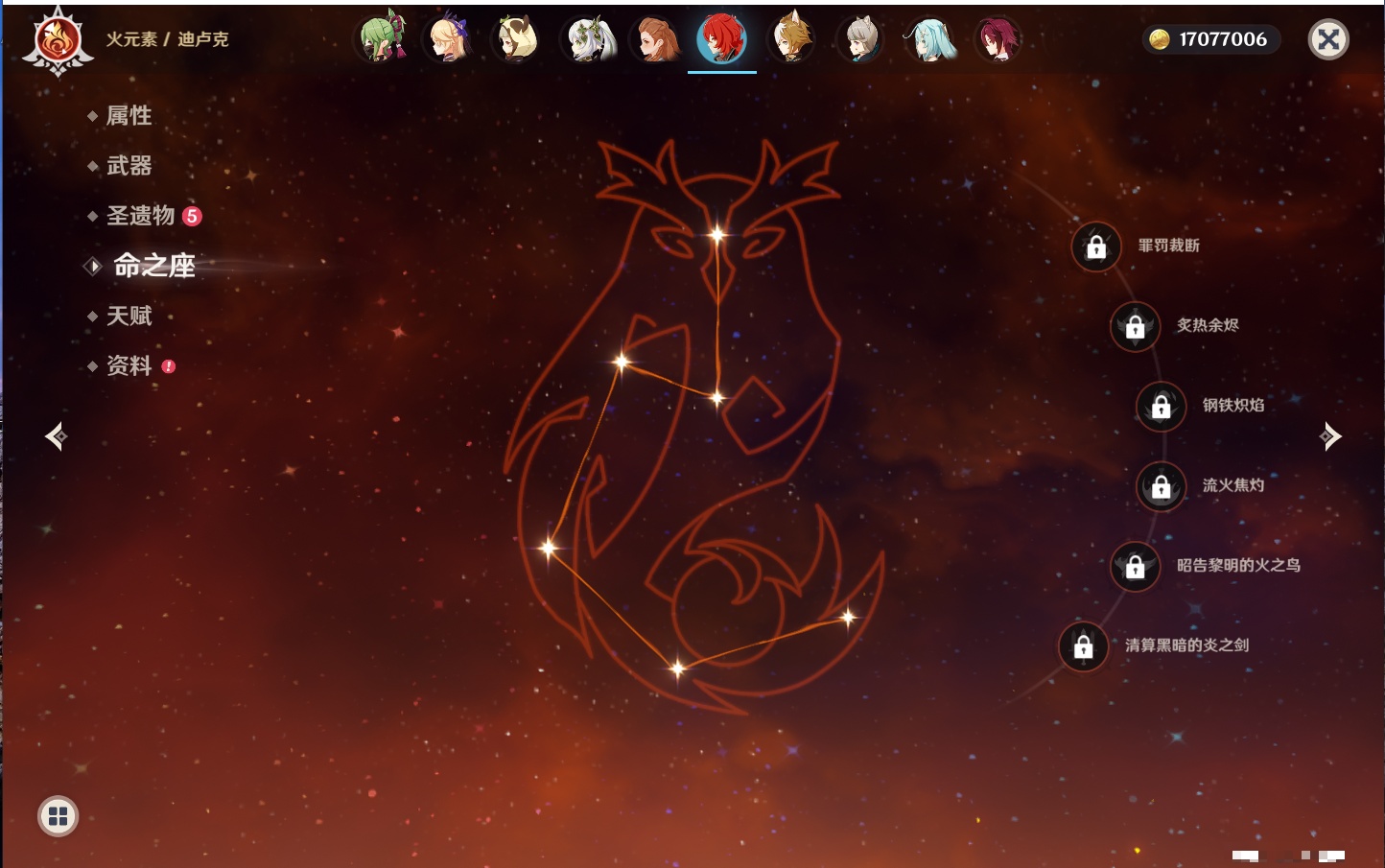Click the Mora balance 17077006
The width and height of the screenshot is (1385, 868).
point(1211,39)
